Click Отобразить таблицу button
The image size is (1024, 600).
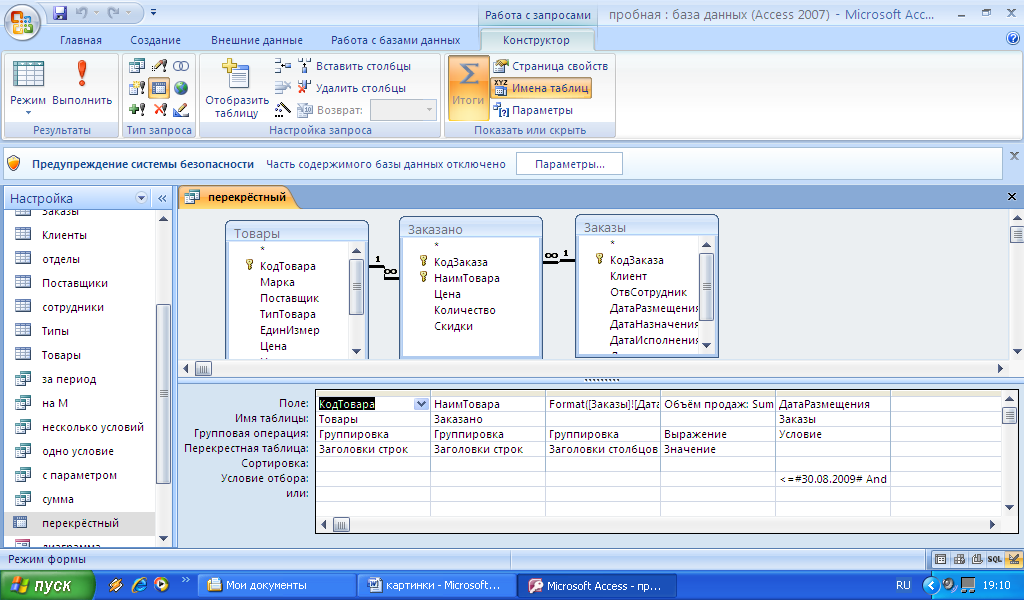pos(236,88)
